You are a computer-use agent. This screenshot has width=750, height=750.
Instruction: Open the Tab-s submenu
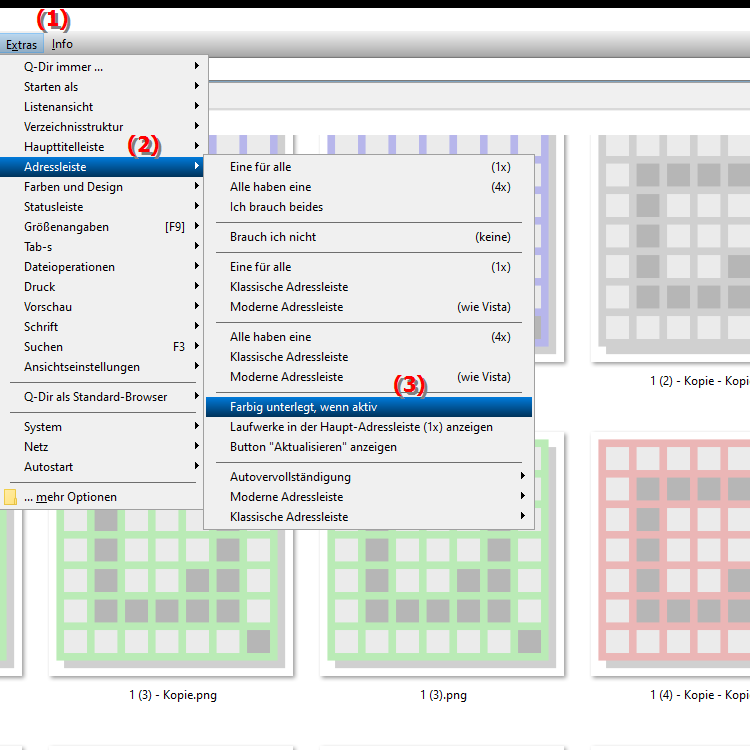tap(103, 247)
